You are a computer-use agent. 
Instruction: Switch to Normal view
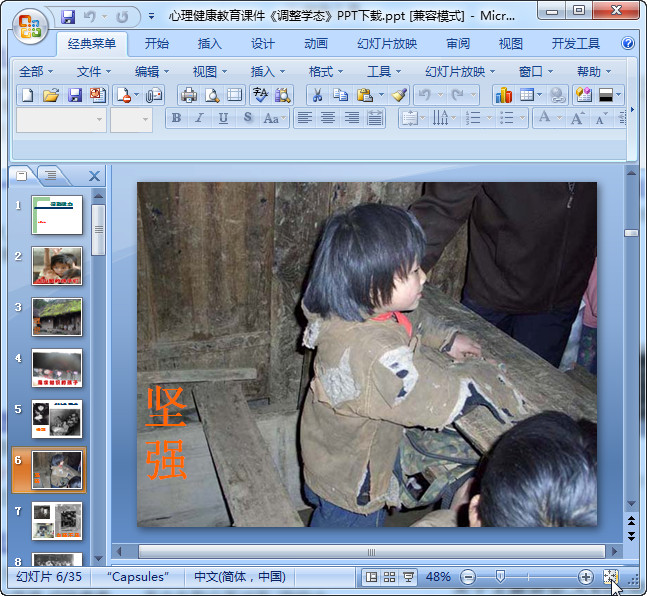371,577
